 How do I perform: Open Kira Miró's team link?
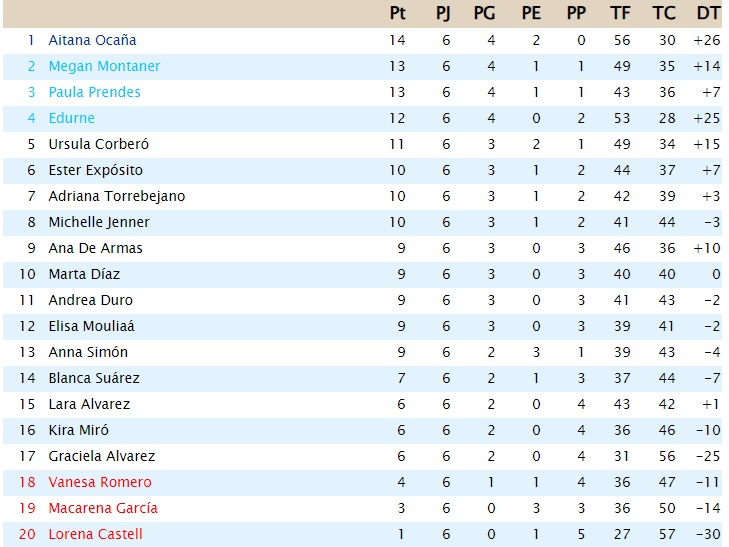[x=79, y=430]
